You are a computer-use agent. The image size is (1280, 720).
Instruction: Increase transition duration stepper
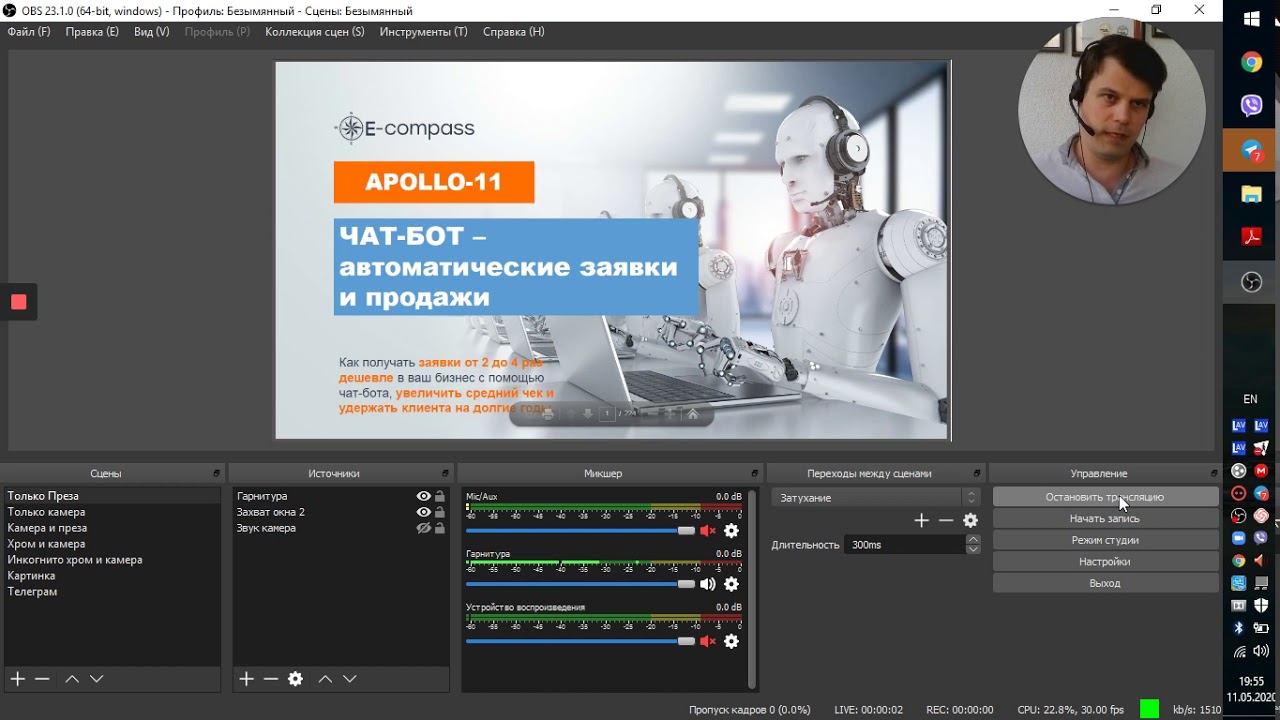pyautogui.click(x=973, y=540)
